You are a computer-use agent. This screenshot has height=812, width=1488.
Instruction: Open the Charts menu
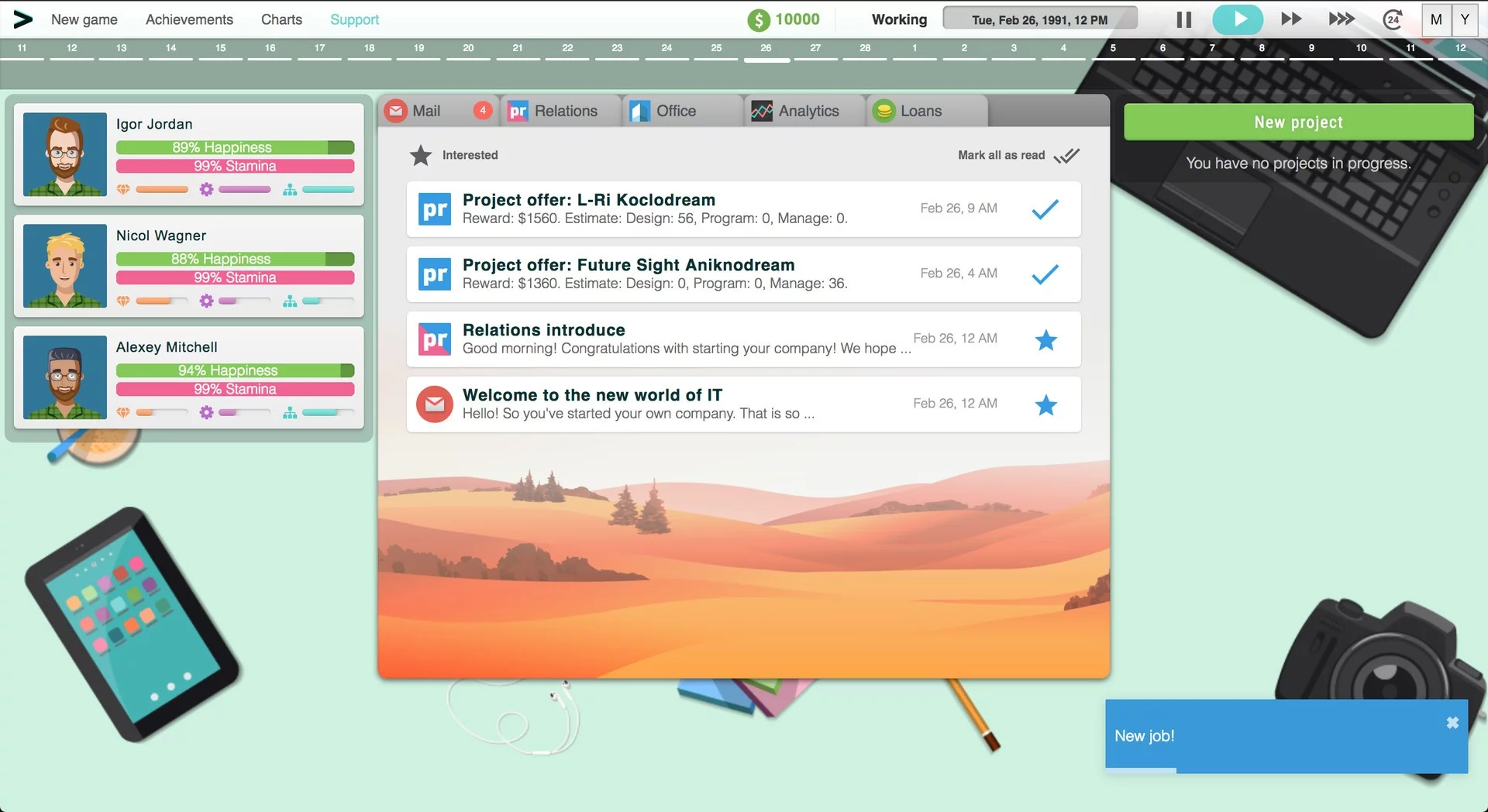281,19
